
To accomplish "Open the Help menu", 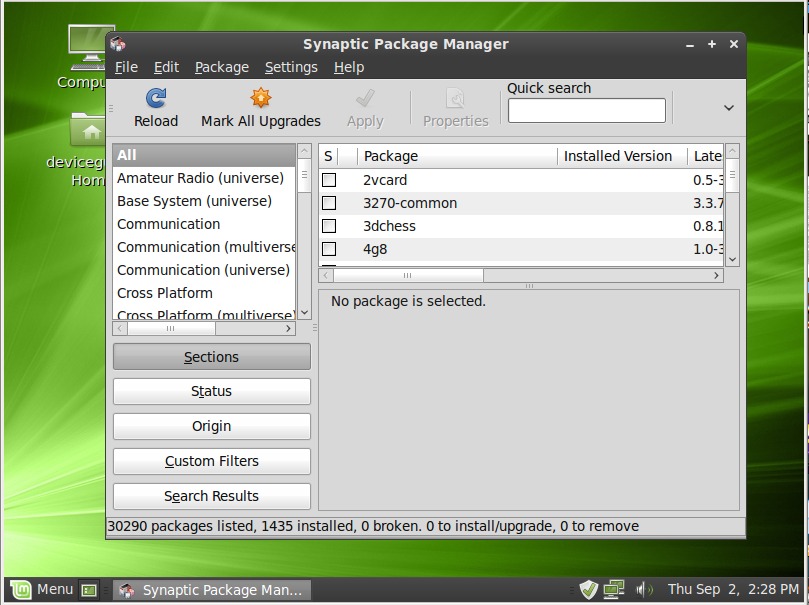I will (349, 67).
